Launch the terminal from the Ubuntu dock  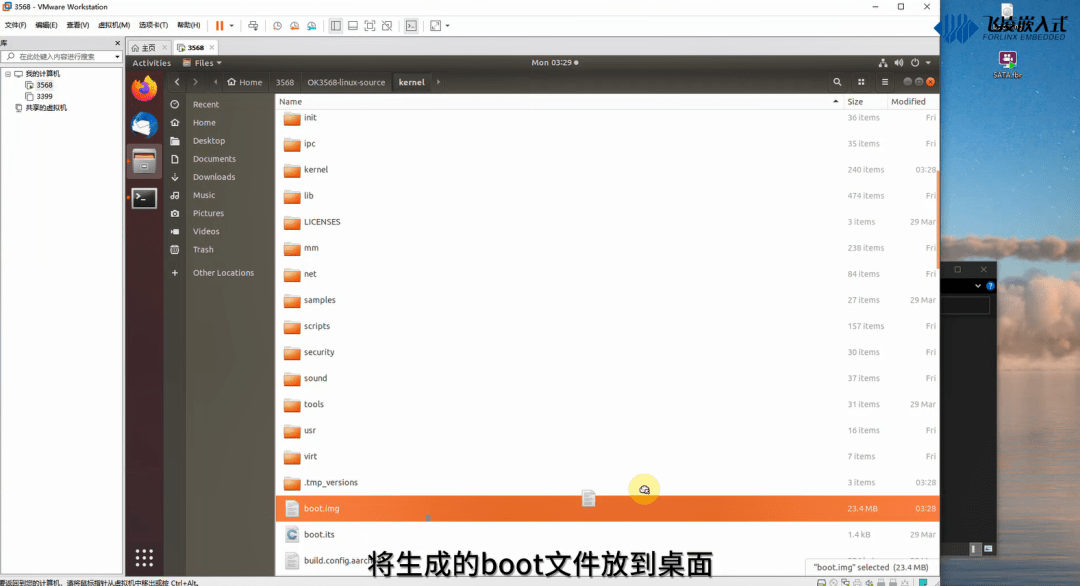click(x=144, y=198)
